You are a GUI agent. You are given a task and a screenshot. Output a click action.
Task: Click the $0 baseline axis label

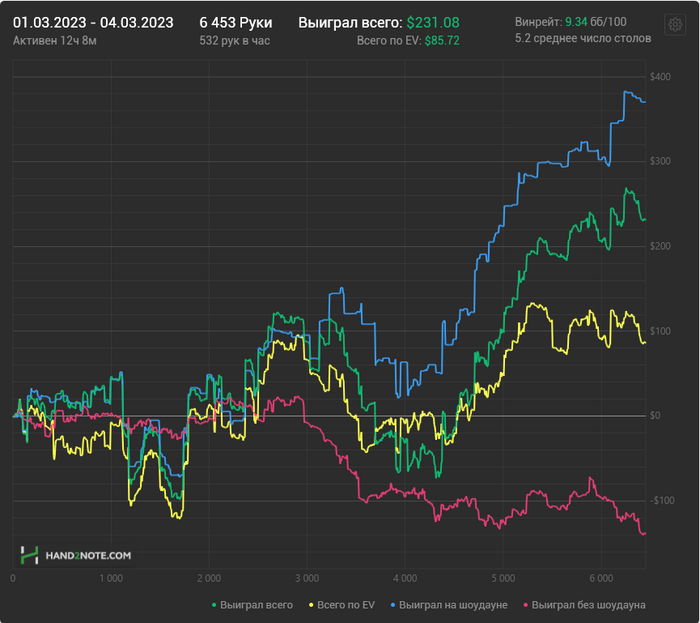pos(657,415)
